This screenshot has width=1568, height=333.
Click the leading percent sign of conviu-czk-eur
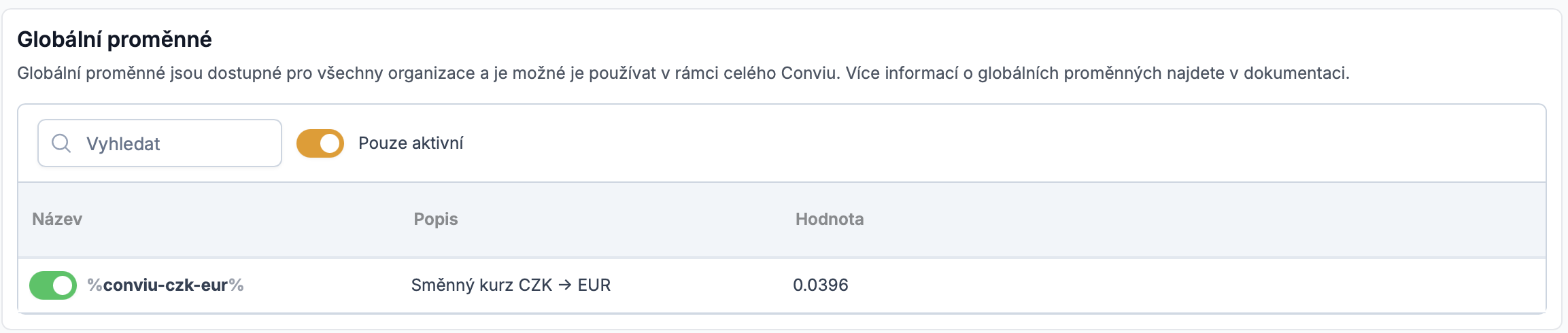coord(95,285)
